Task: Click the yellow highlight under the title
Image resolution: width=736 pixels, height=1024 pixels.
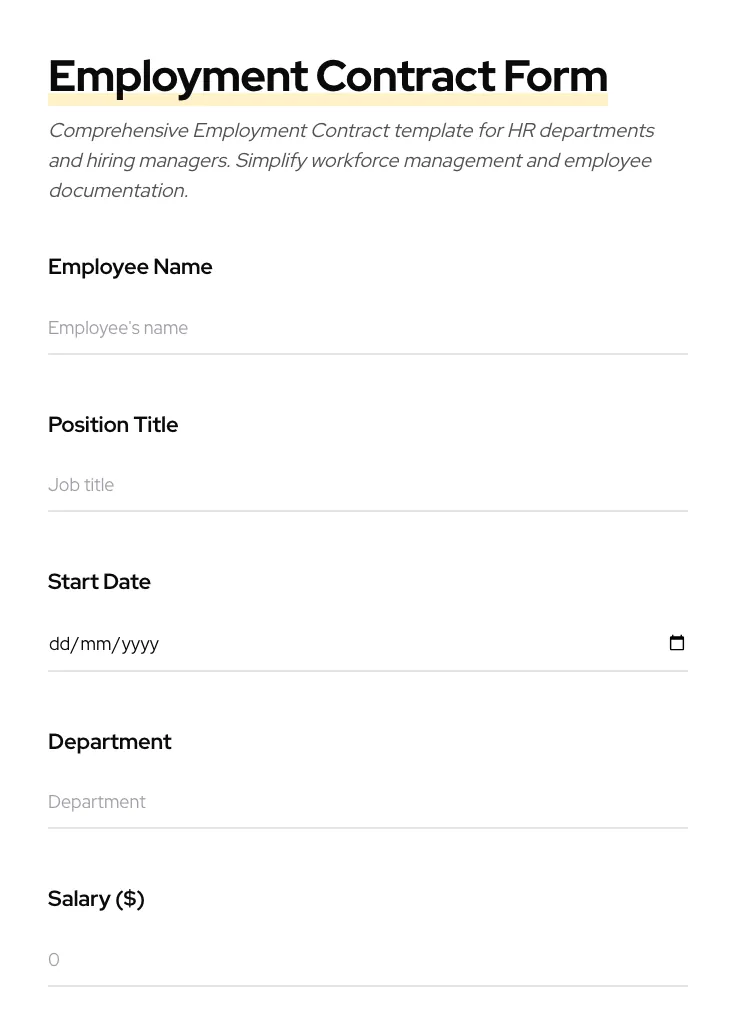Action: (x=328, y=100)
